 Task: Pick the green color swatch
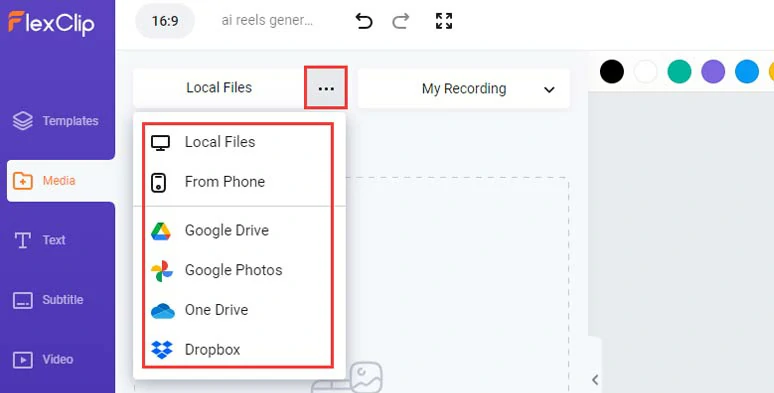coord(679,72)
